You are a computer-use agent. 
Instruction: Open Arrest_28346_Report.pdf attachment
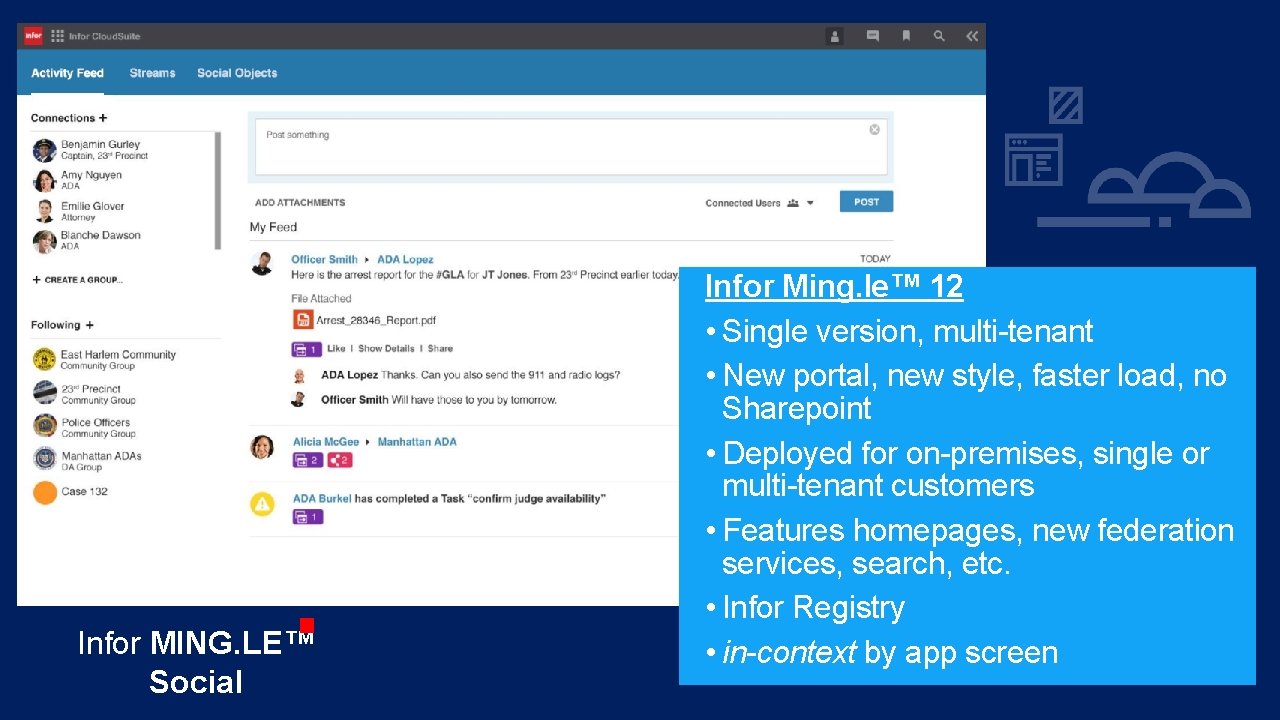(x=376, y=321)
